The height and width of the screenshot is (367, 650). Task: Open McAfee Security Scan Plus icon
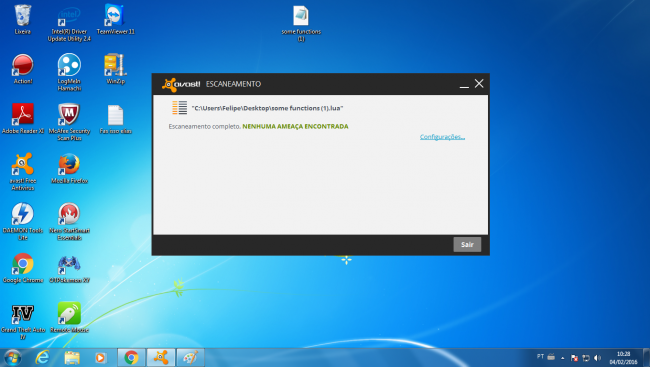tap(69, 122)
